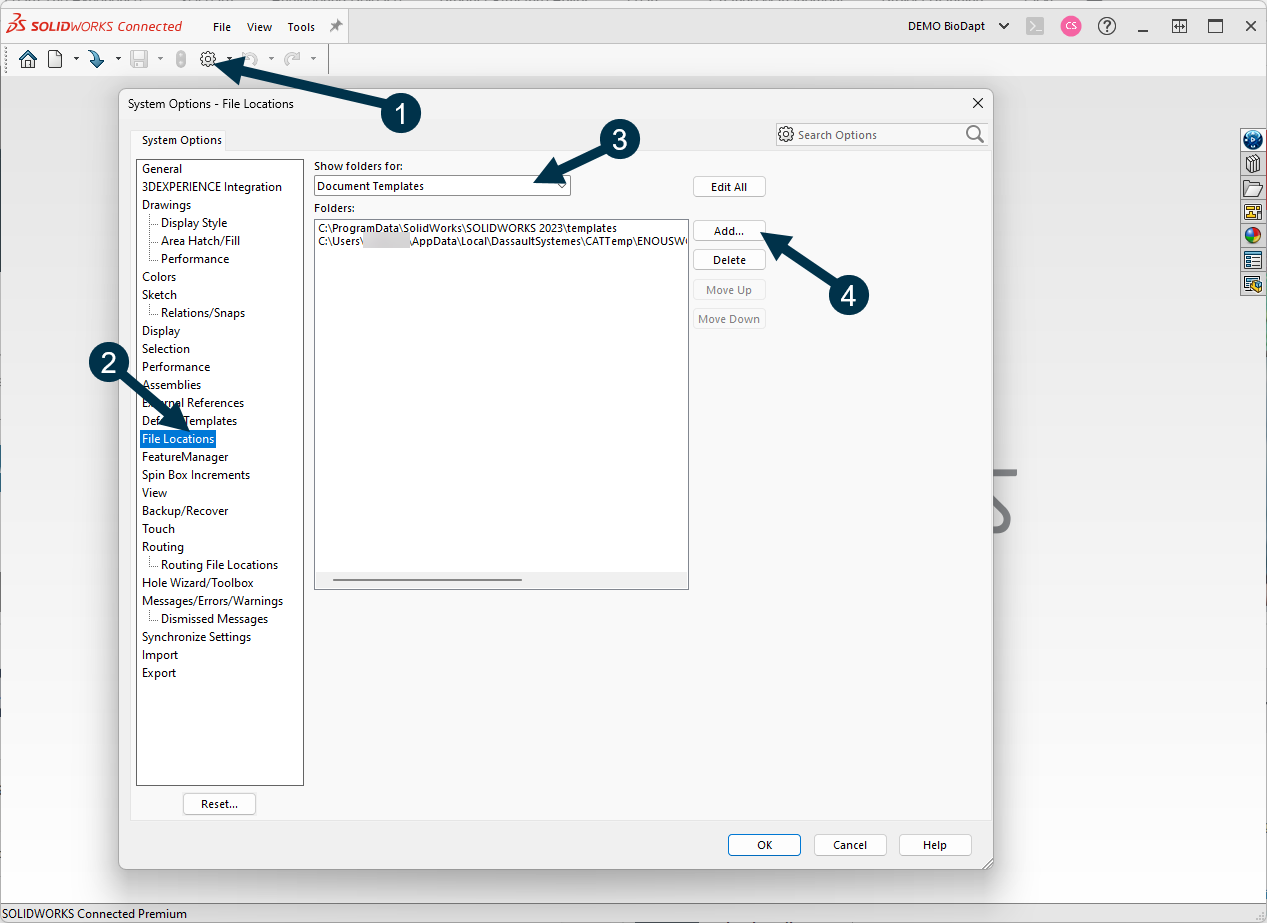Open the View menu
The width and height of the screenshot is (1267, 923).
pos(259,27)
